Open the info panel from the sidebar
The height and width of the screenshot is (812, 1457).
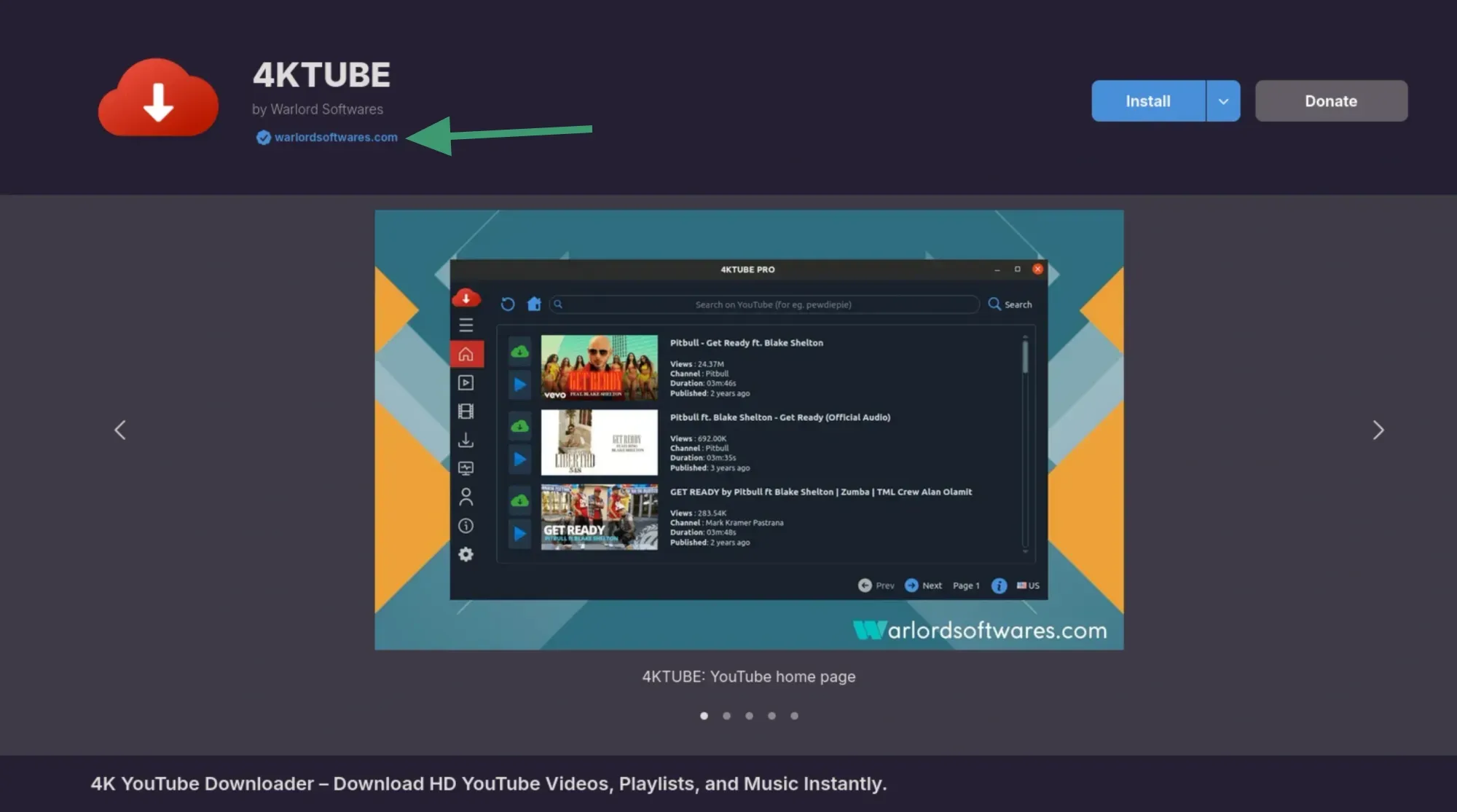click(x=466, y=525)
